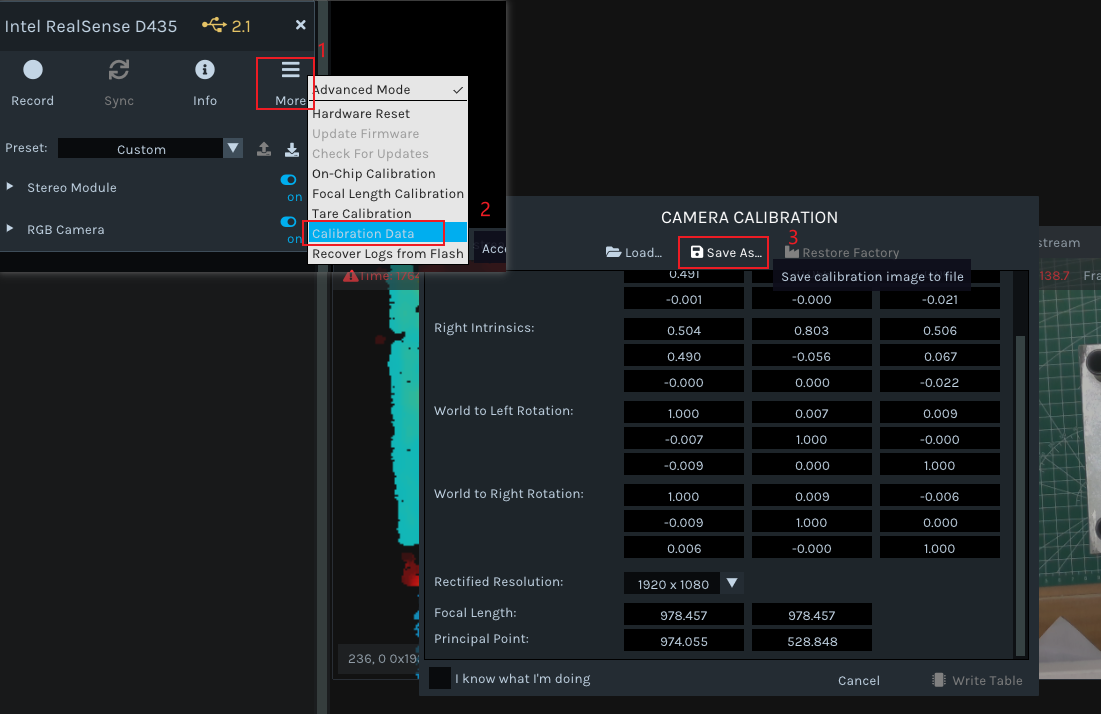Select Calibration Data menu item
Viewport: 1101px width, 714px height.
[388, 233]
